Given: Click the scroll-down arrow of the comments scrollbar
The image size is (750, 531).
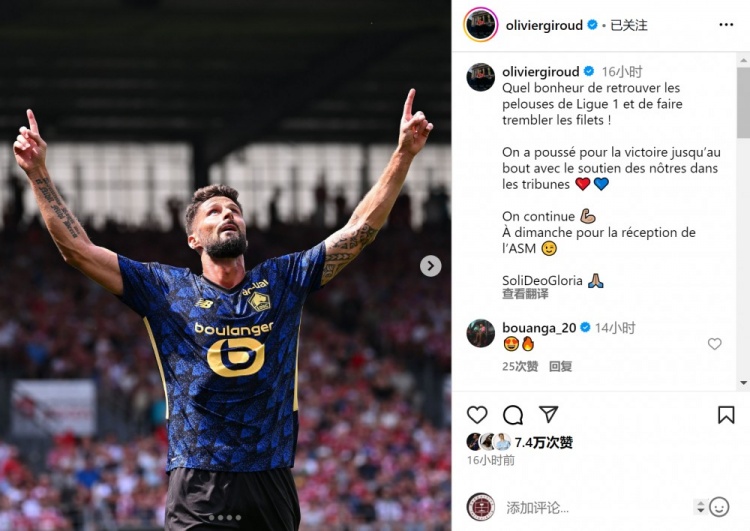Looking at the screenshot, I should pyautogui.click(x=744, y=383).
